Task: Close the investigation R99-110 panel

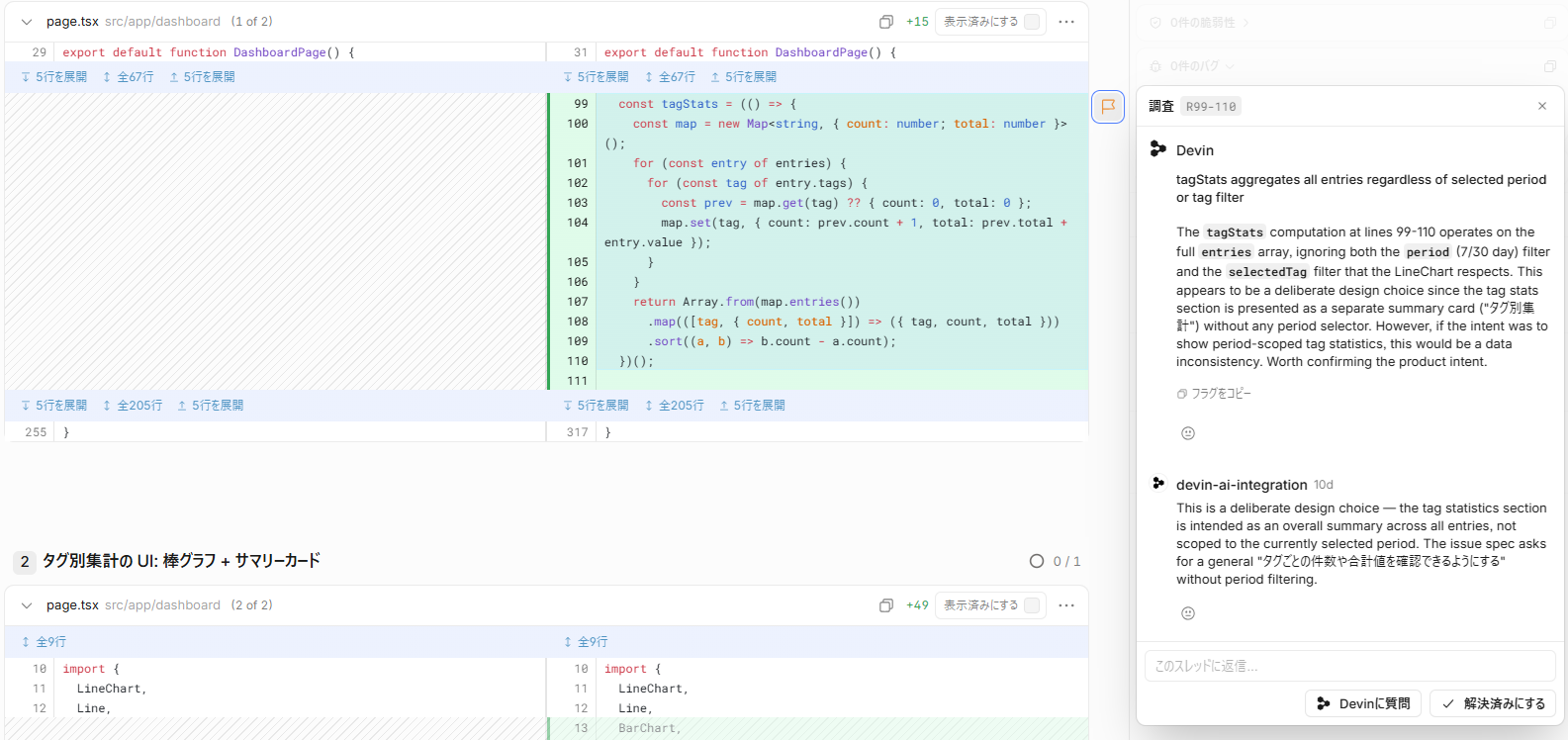Action: [x=1542, y=106]
